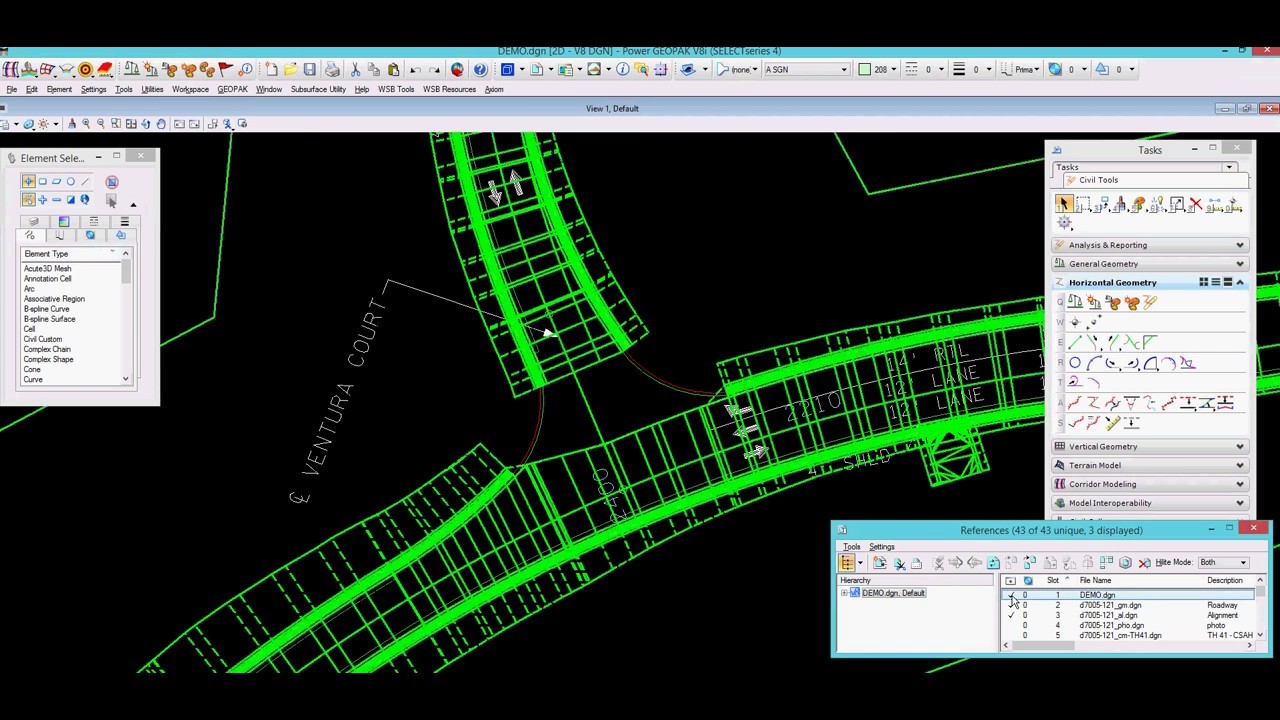This screenshot has width=1280, height=720.
Task: Open the A SGN level dropdown
Action: pos(807,69)
